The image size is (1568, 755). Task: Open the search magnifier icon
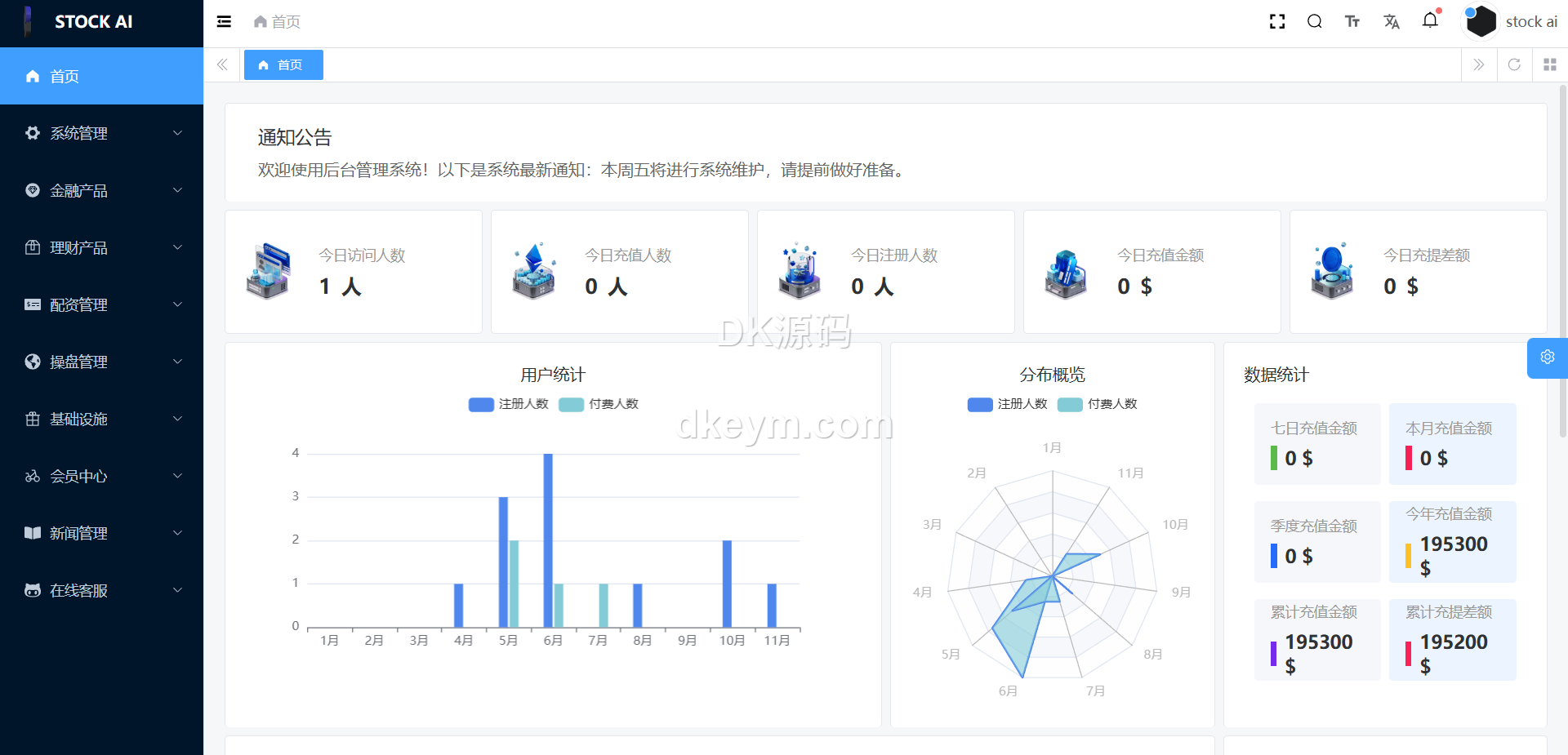click(x=1314, y=22)
